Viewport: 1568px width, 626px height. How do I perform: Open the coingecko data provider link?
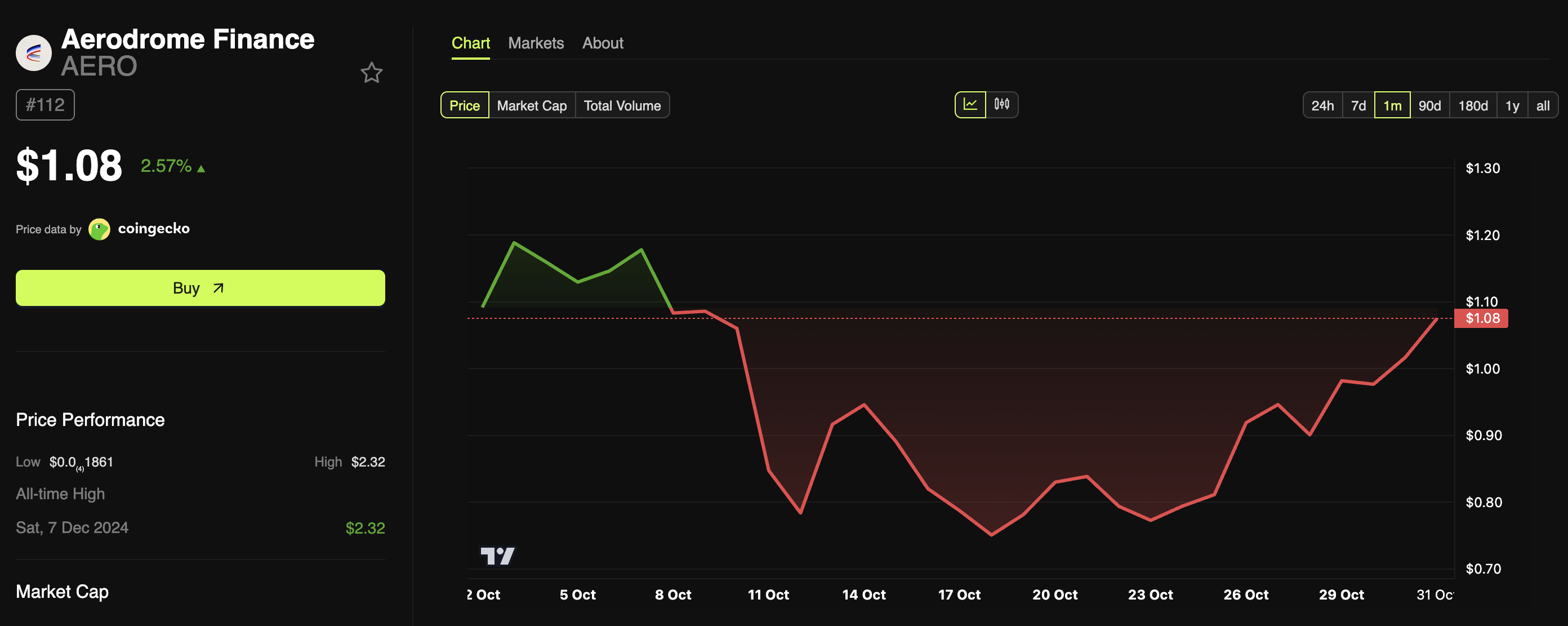153,229
